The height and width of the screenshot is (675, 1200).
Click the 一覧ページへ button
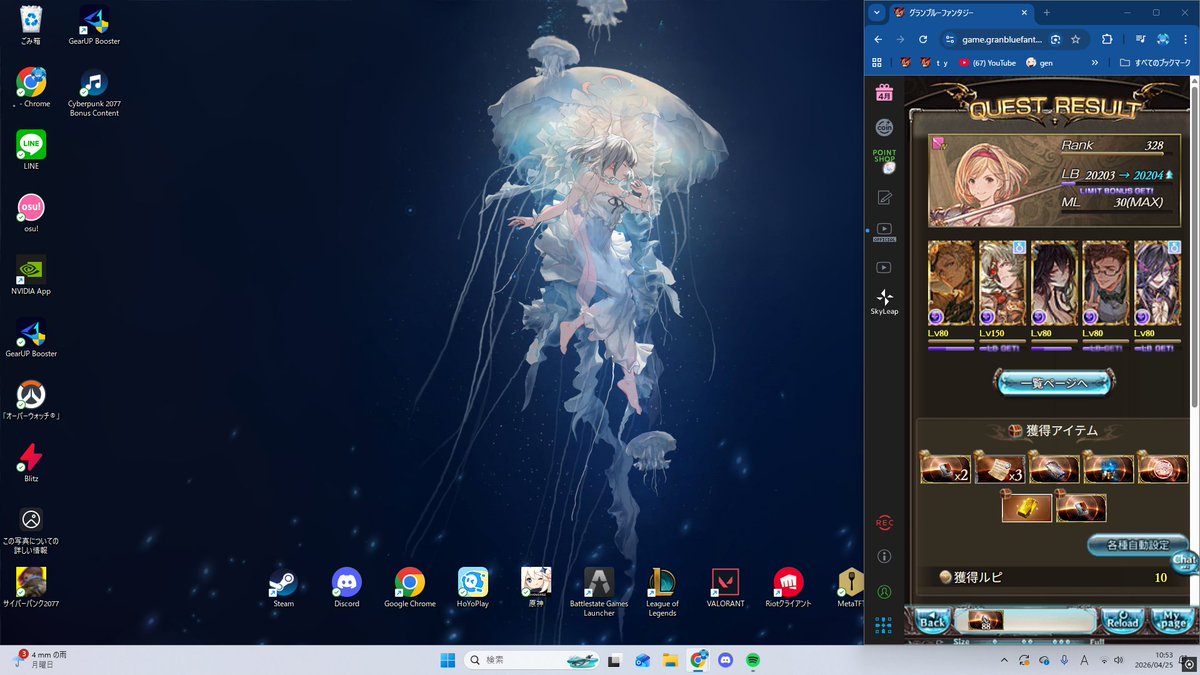click(x=1054, y=382)
